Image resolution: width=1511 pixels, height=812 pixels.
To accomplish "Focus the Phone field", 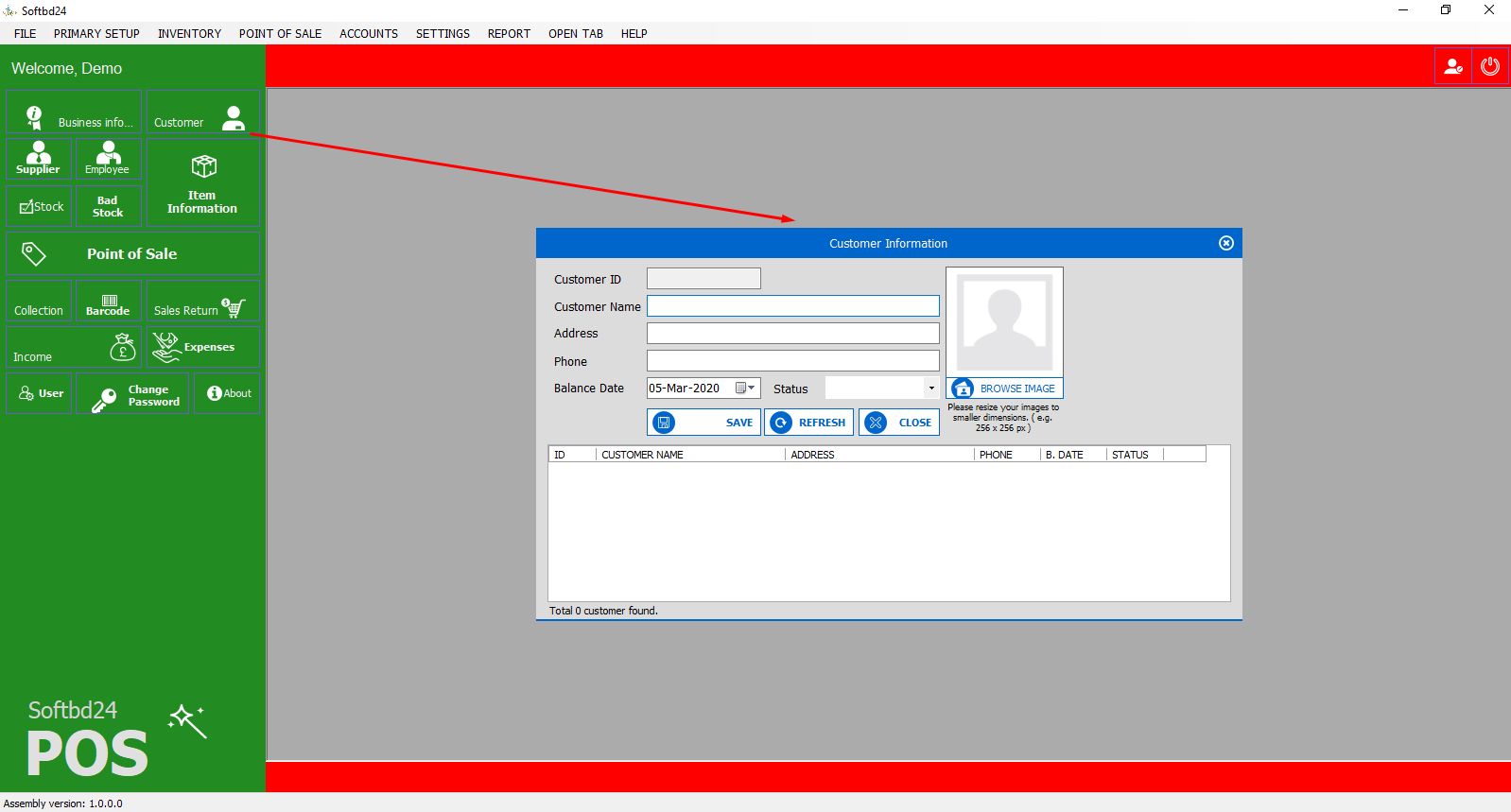I will pyautogui.click(x=793, y=361).
